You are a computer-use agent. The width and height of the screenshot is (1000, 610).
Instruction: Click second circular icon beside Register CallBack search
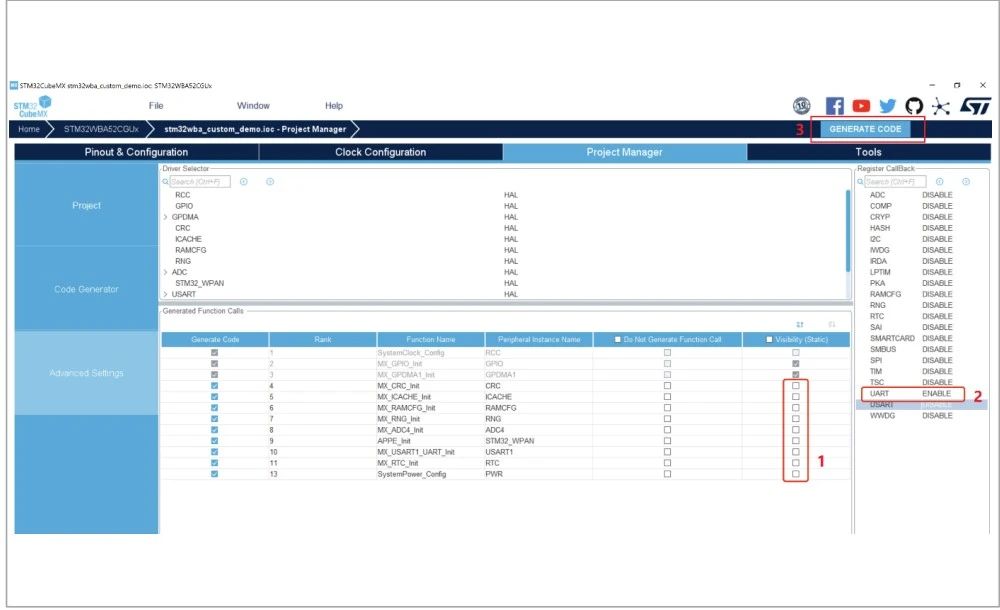966,182
